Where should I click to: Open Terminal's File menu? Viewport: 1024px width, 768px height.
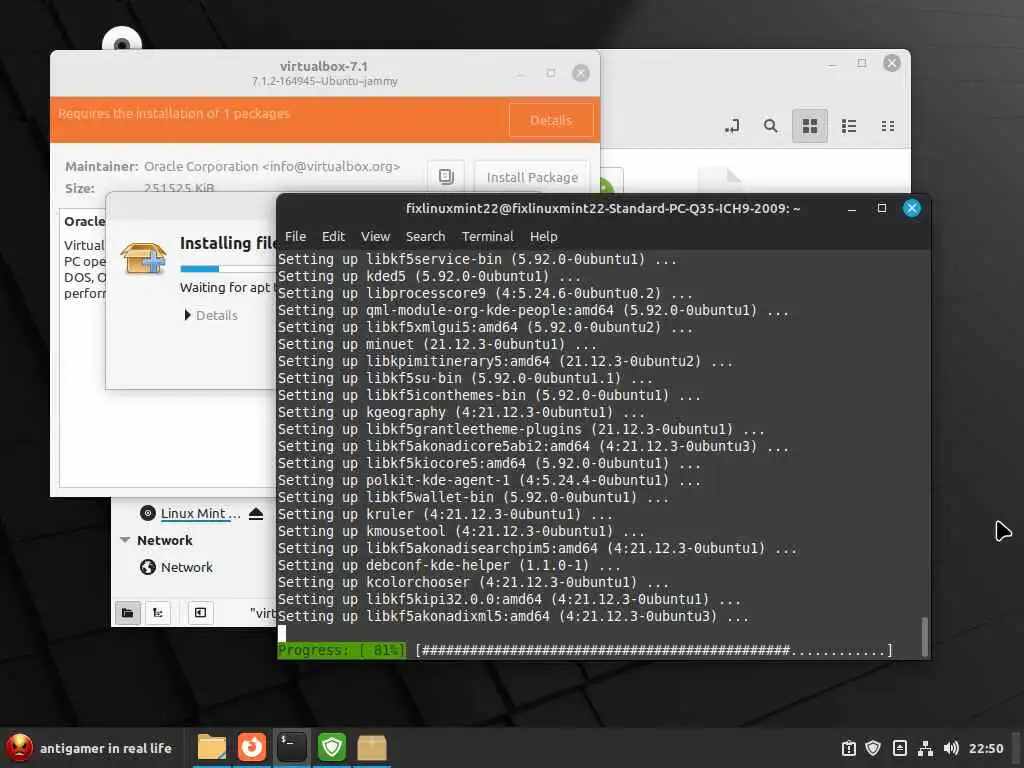point(295,236)
